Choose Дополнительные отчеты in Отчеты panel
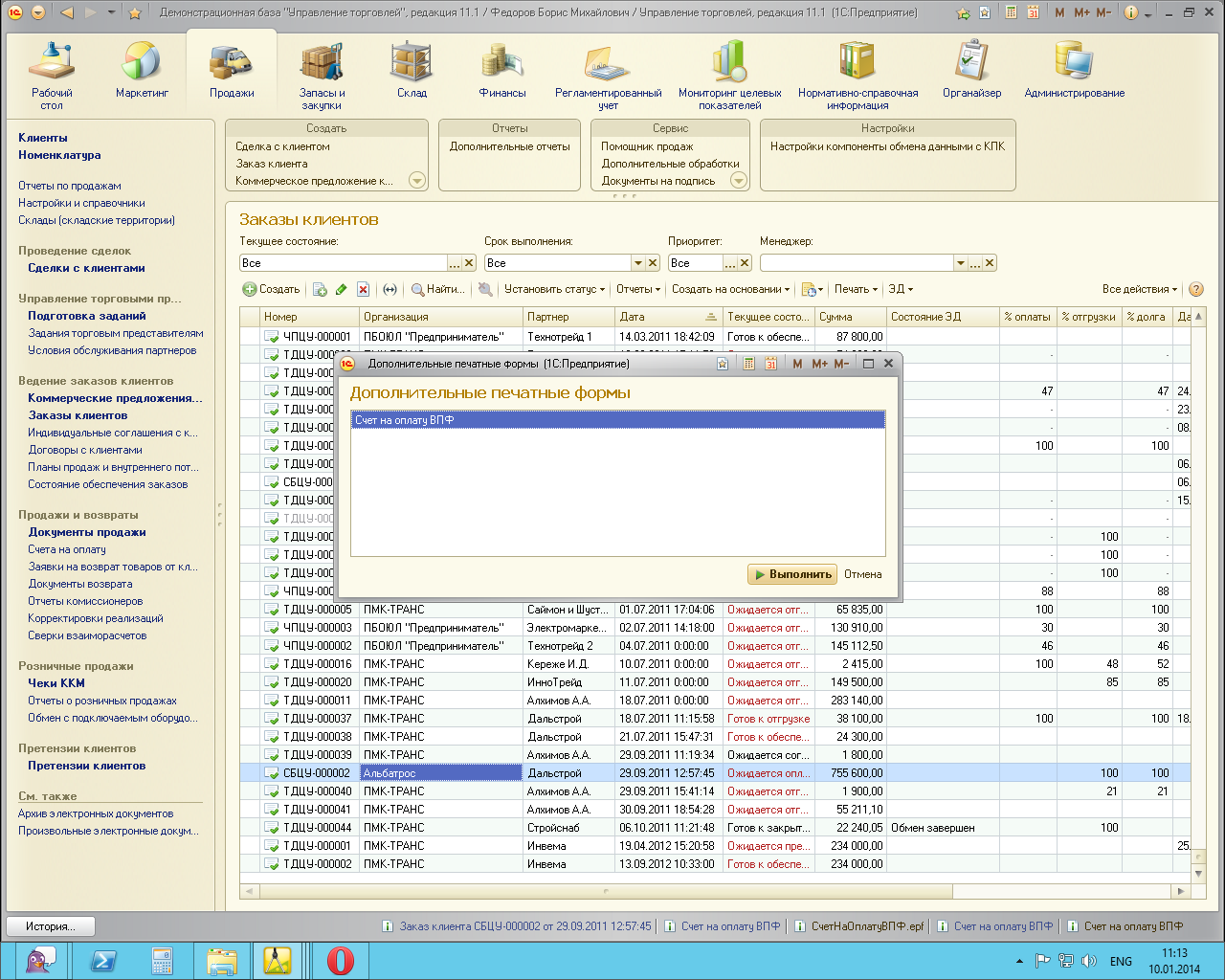 [510, 146]
